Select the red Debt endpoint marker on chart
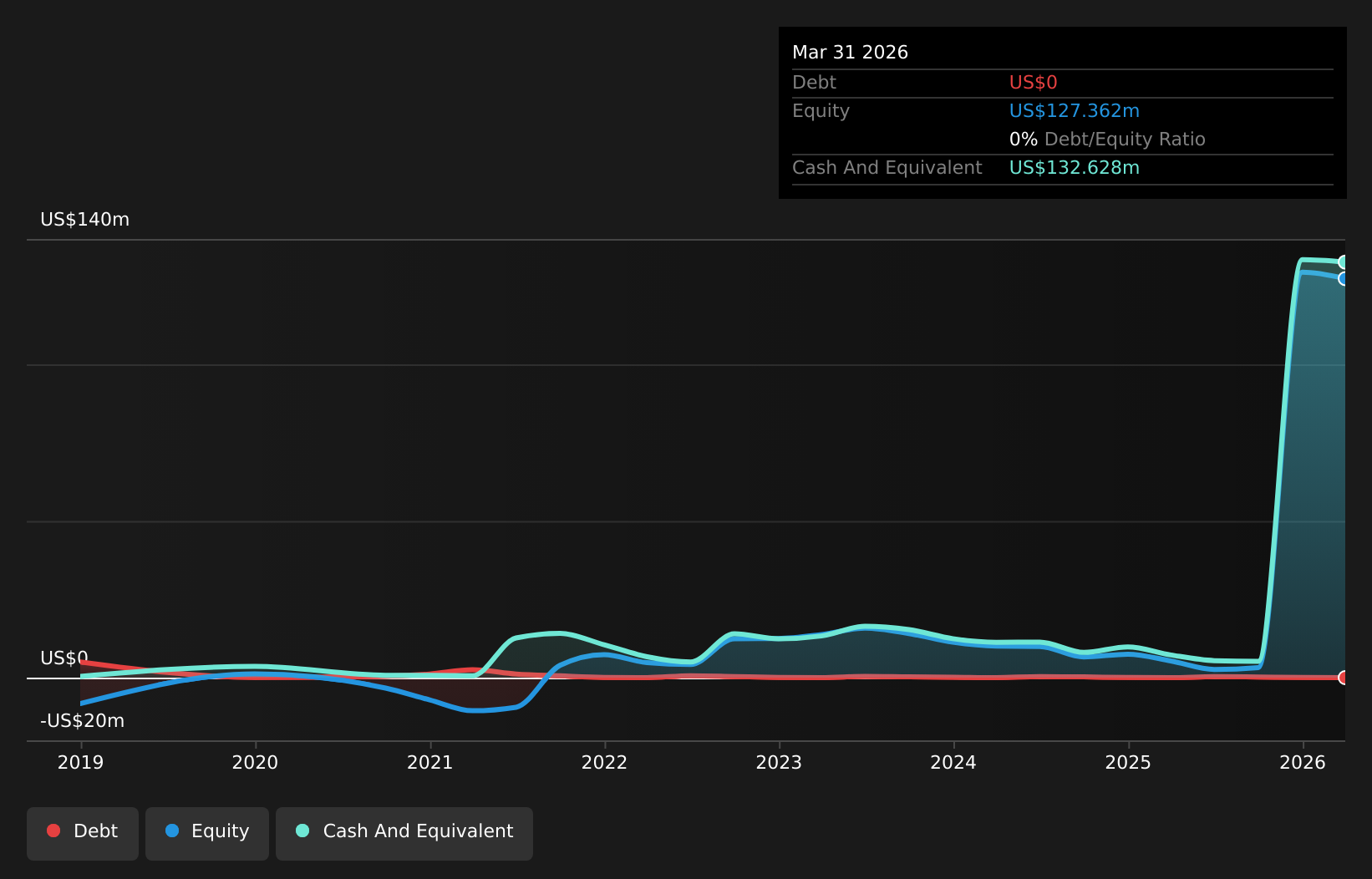 coord(1344,678)
